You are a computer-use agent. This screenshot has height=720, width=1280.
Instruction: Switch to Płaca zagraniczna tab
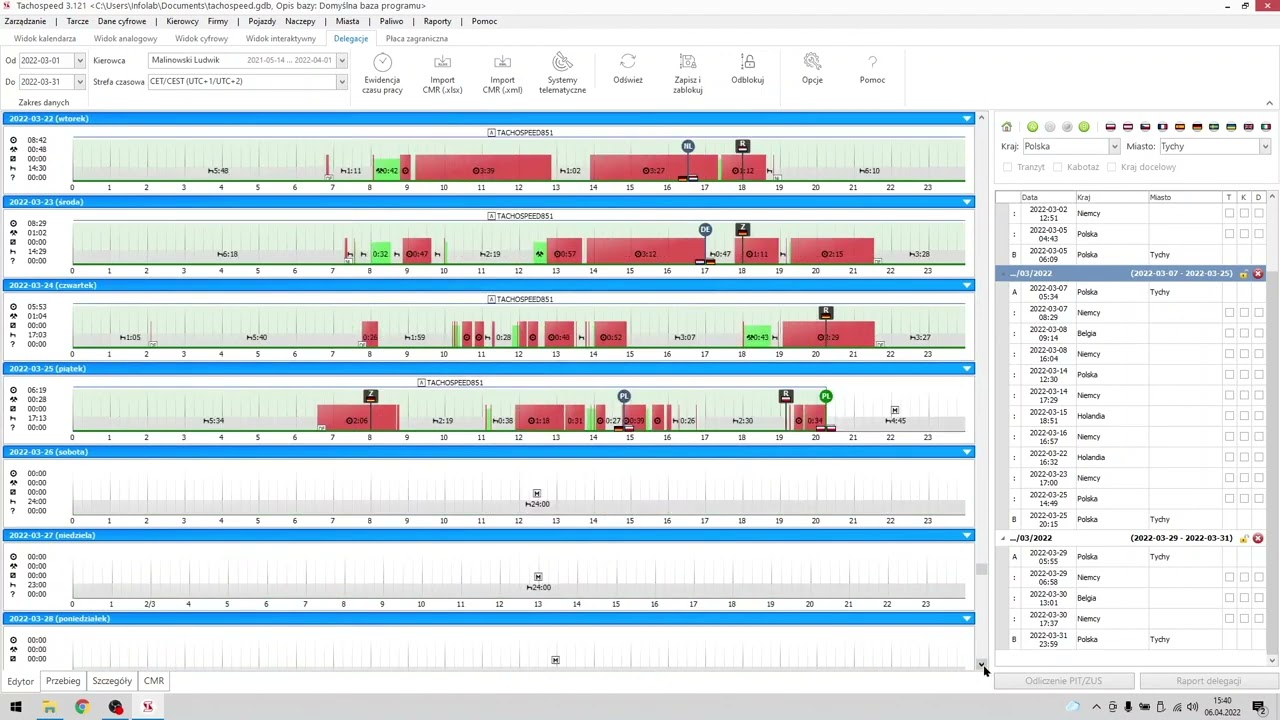[417, 38]
